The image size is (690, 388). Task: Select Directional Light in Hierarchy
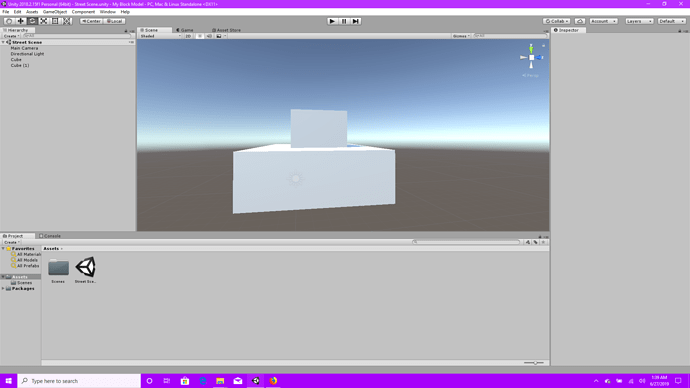click(27, 54)
